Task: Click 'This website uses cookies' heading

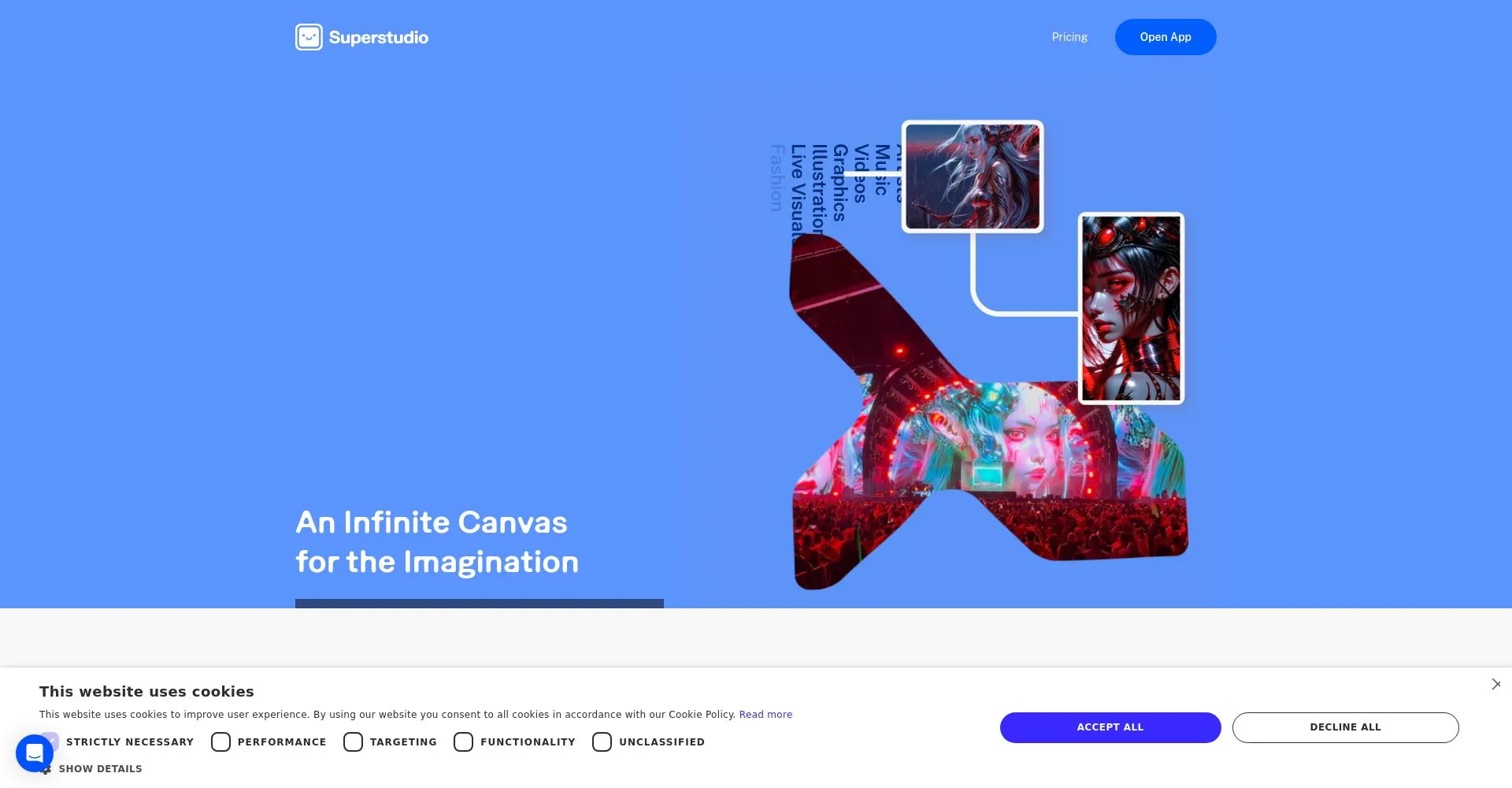Action: tap(146, 691)
